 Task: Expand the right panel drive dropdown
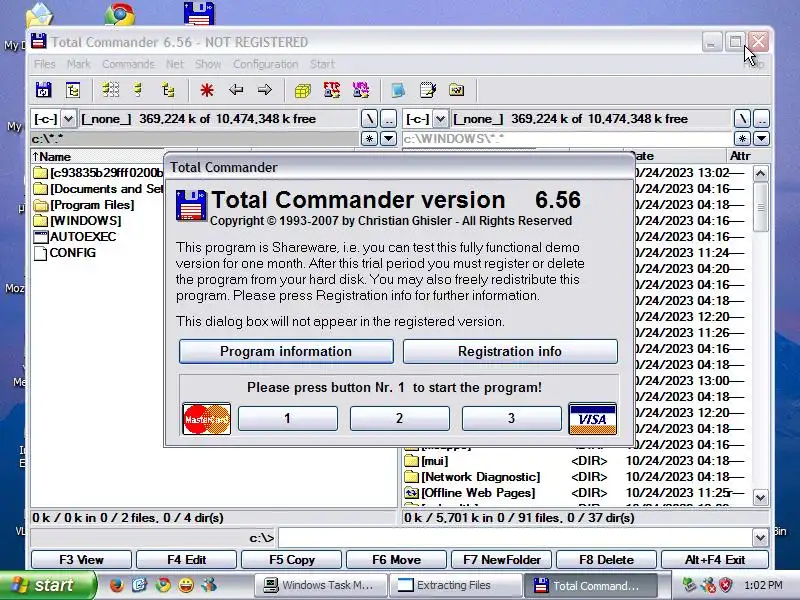(x=440, y=119)
